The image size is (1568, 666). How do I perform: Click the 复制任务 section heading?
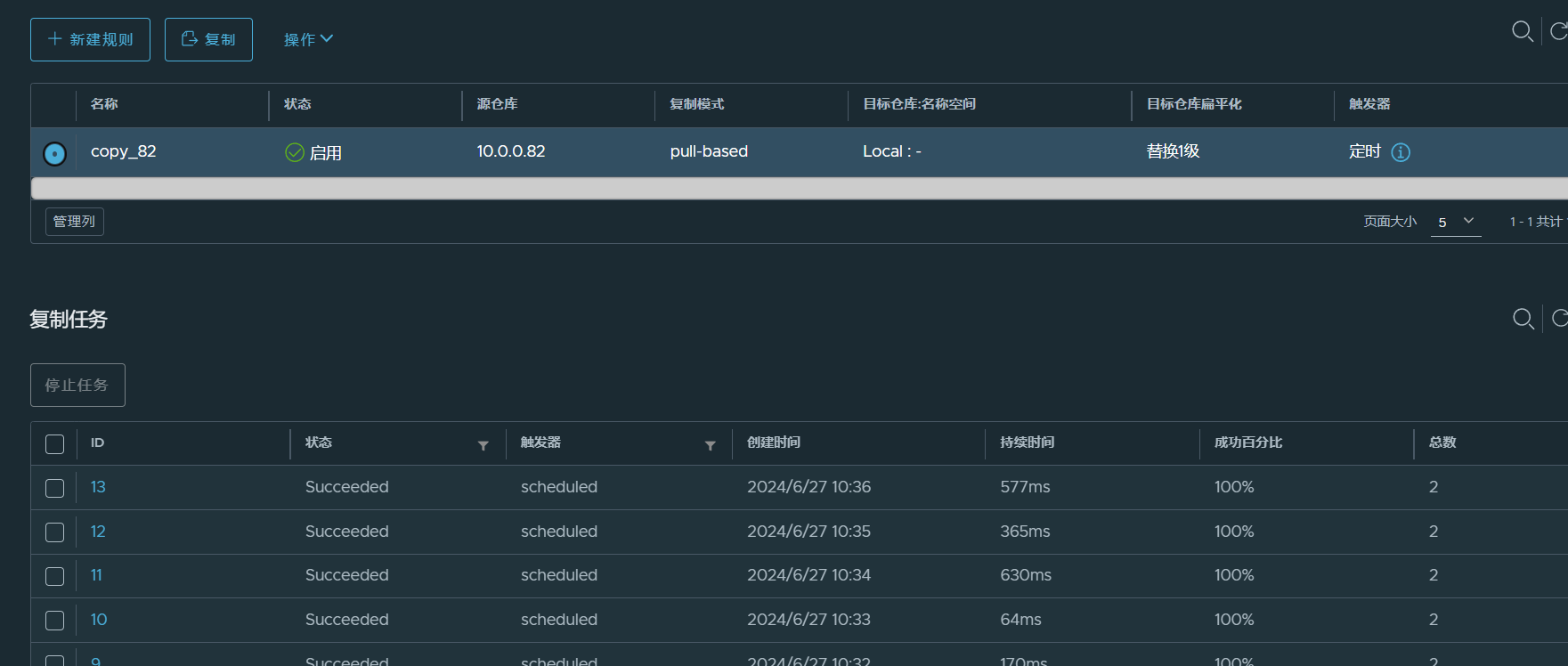tap(69, 320)
